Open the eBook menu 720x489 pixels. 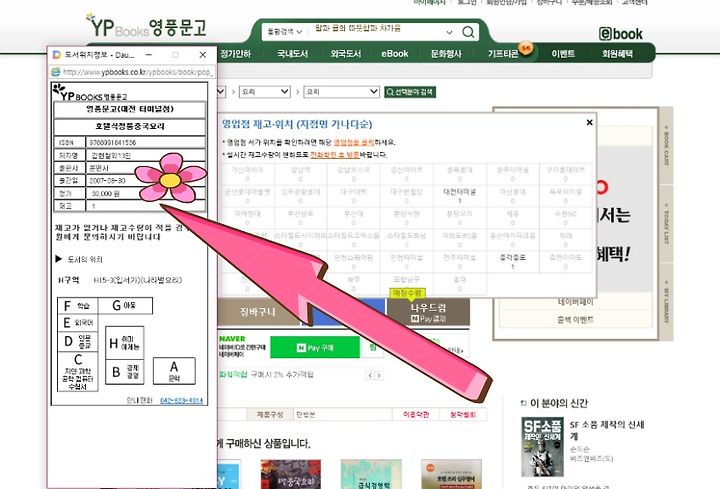click(394, 54)
